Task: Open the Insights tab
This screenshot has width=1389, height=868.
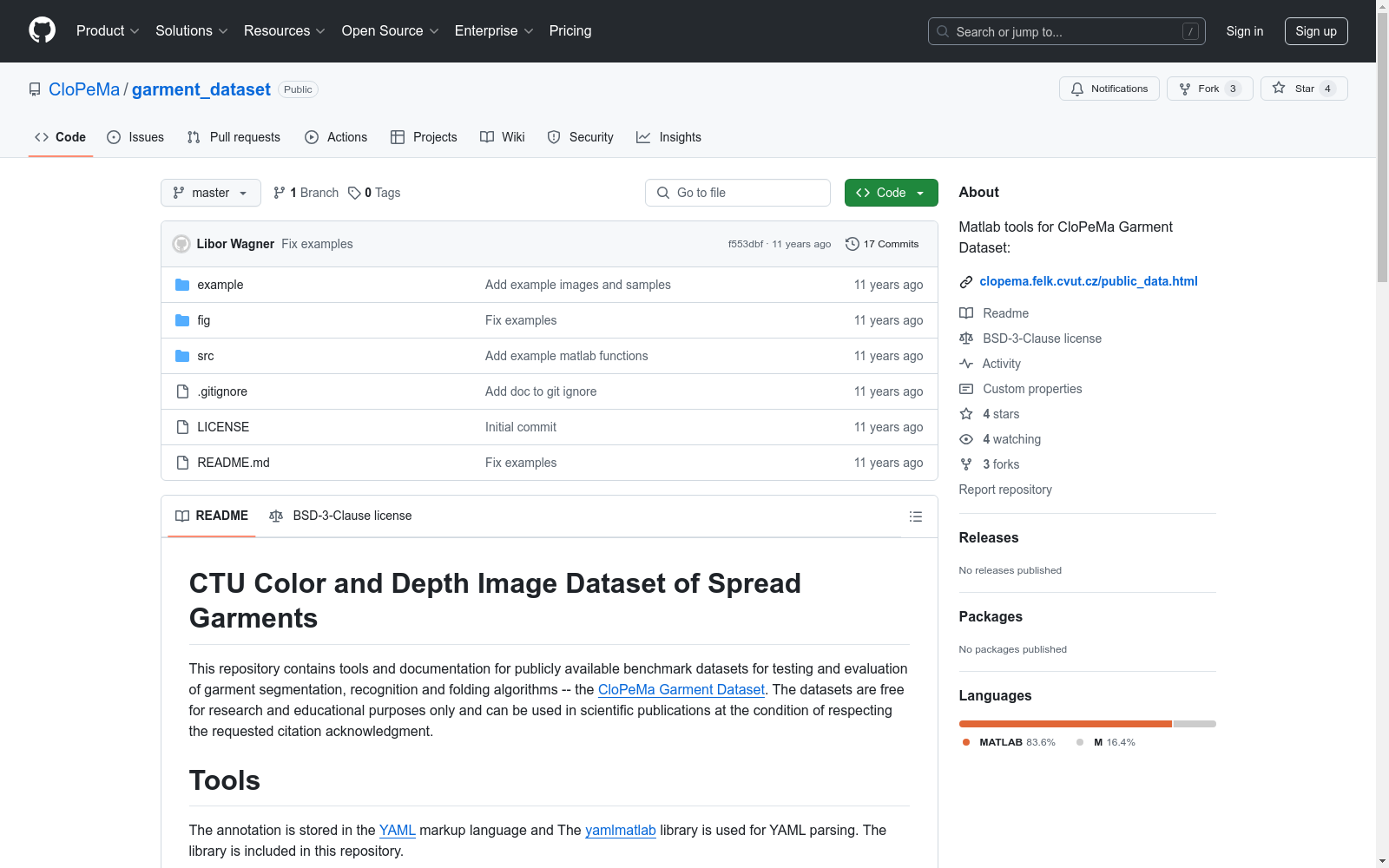Action: (668, 137)
